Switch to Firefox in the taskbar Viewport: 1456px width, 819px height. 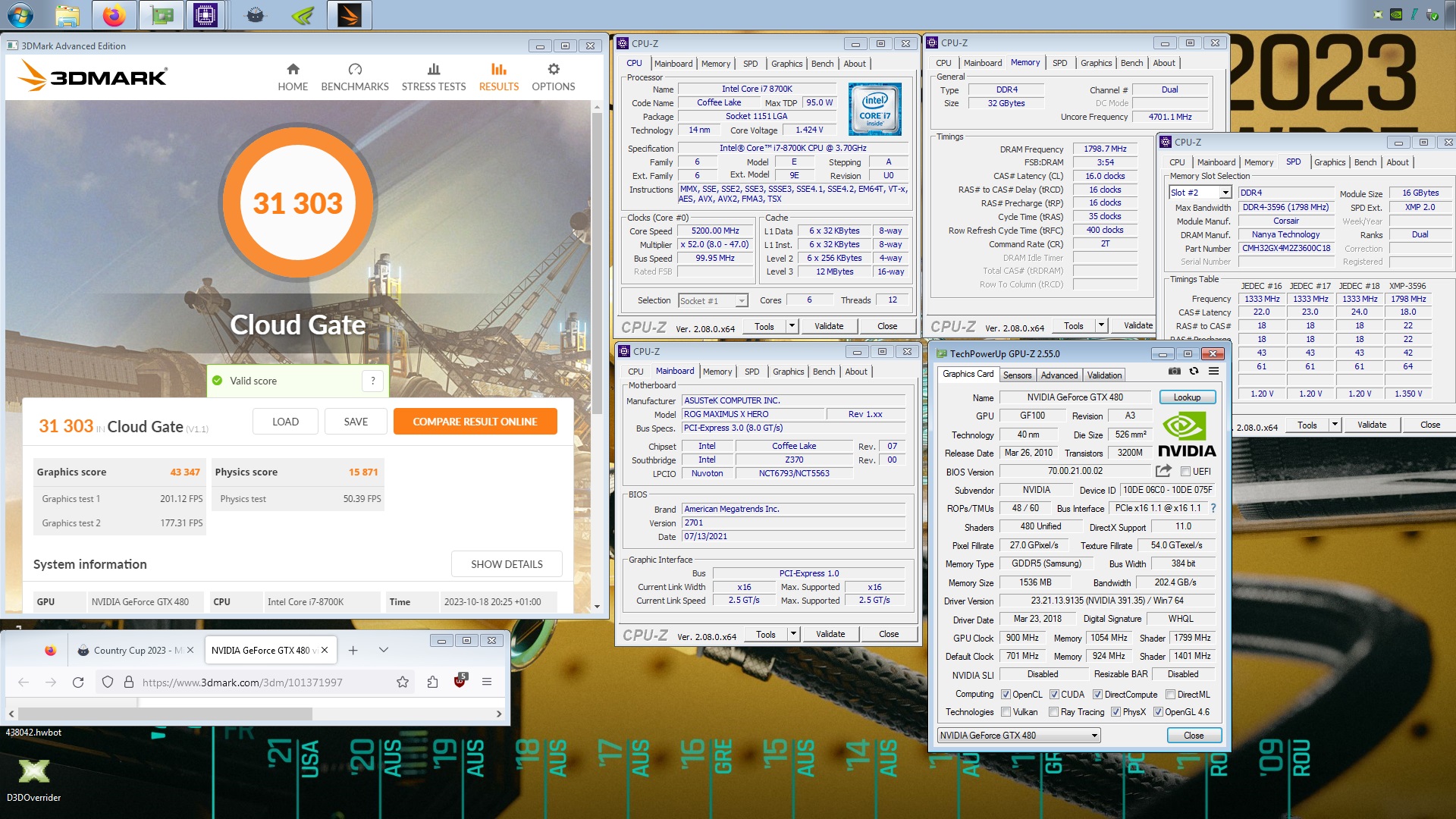(114, 14)
